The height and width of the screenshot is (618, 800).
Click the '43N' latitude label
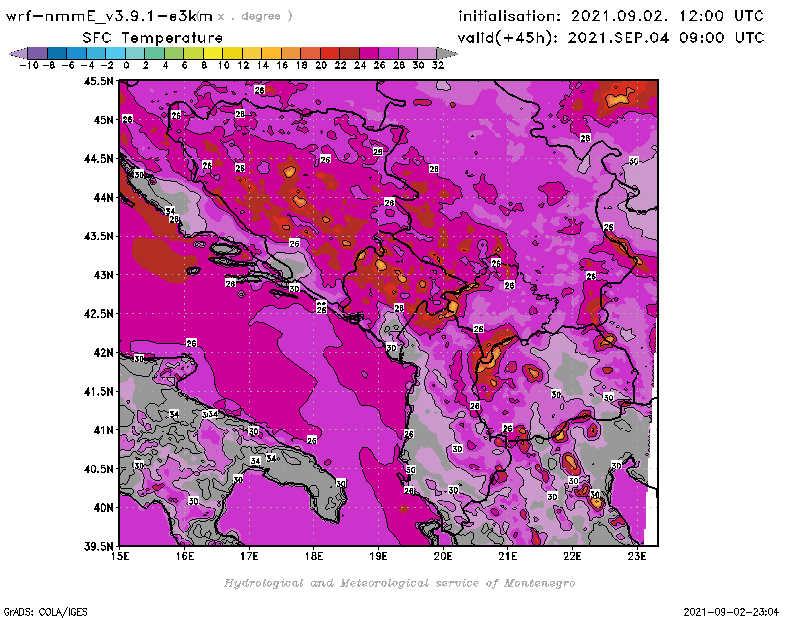point(103,275)
